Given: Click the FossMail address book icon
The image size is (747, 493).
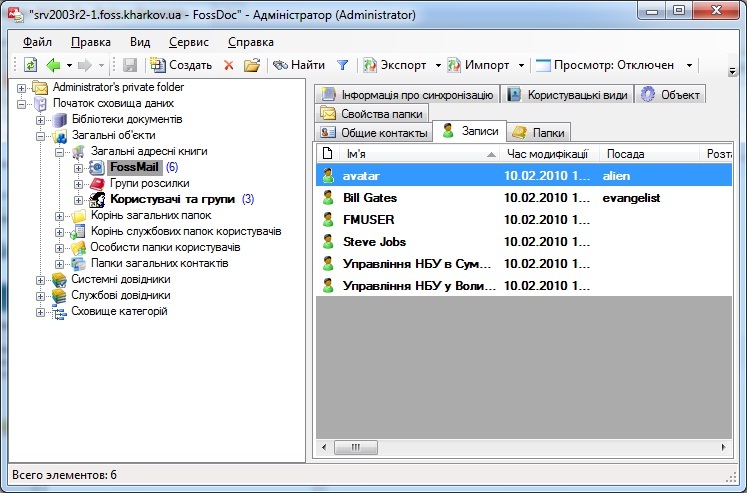Looking at the screenshot, I should point(97,167).
